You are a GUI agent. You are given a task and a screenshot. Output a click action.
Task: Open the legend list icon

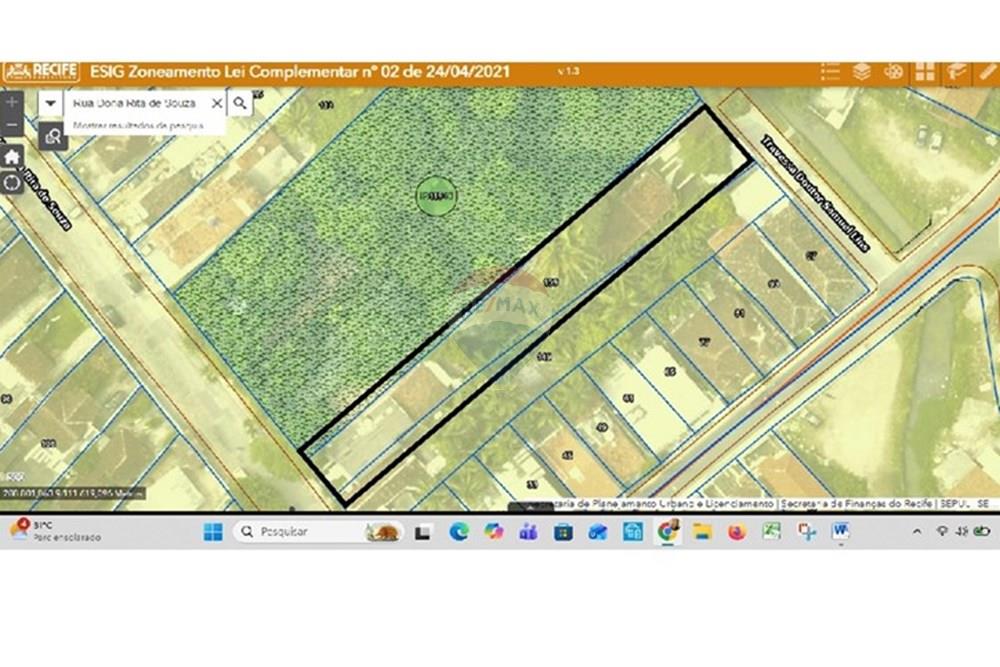(829, 72)
